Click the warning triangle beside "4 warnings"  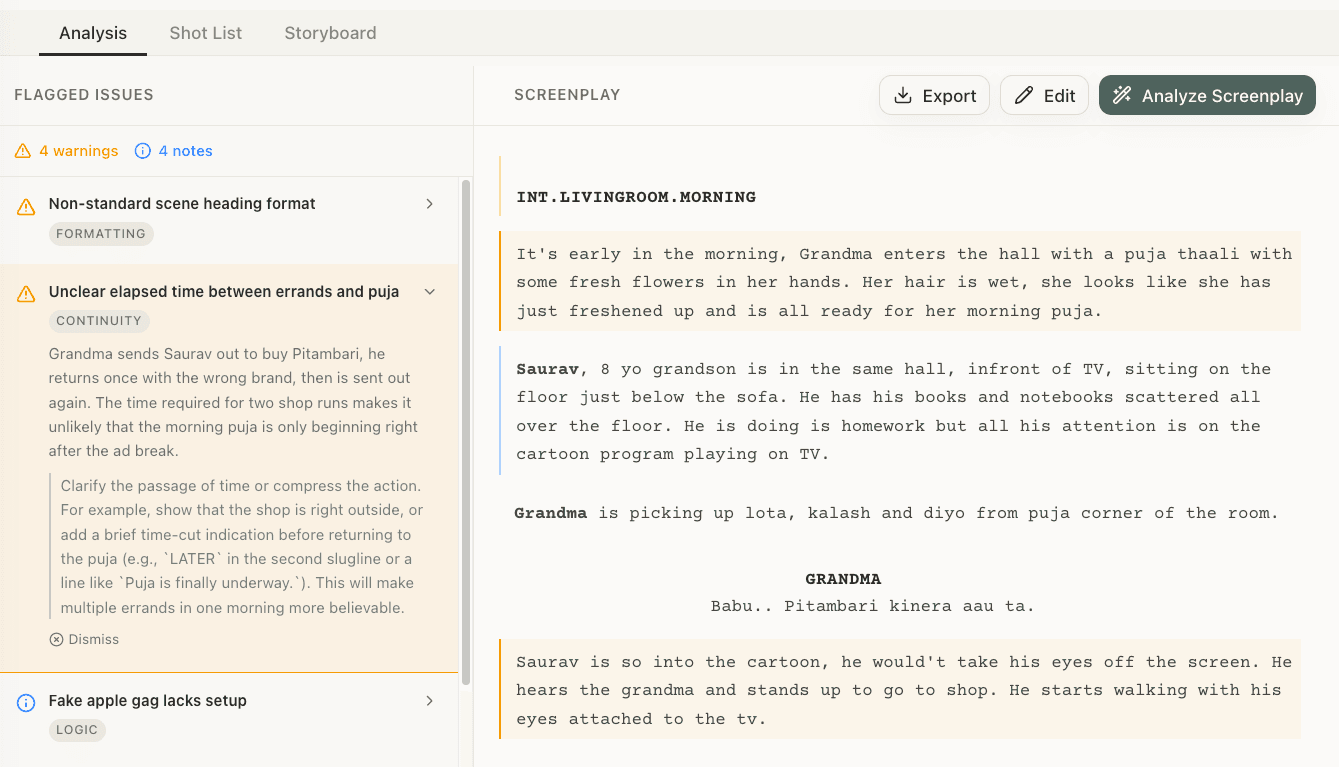pos(22,150)
